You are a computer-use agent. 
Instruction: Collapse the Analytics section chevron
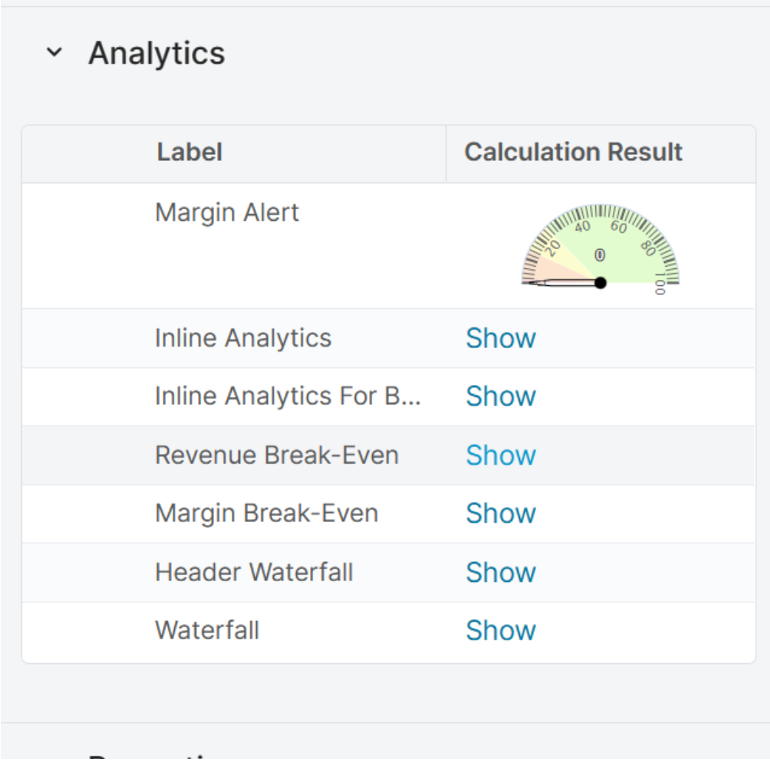(x=54, y=53)
